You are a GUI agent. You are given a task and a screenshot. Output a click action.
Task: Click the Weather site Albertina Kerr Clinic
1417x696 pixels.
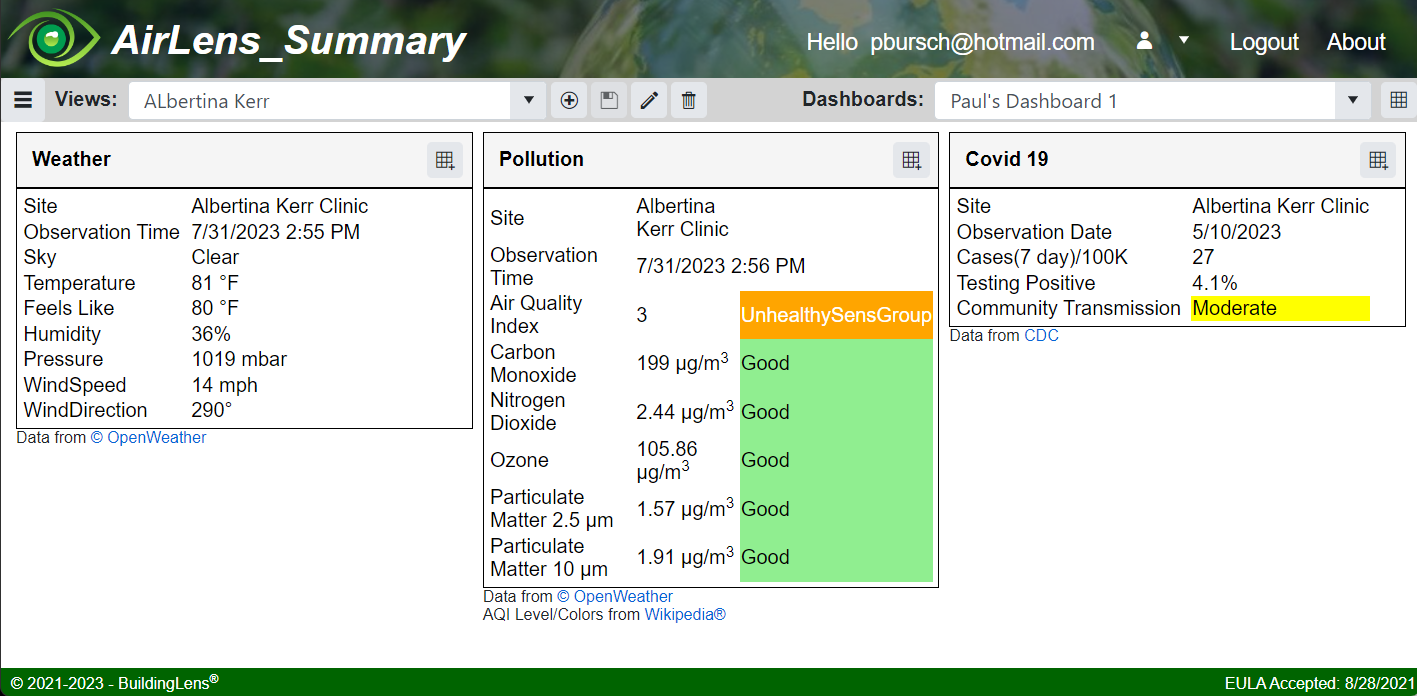(280, 206)
